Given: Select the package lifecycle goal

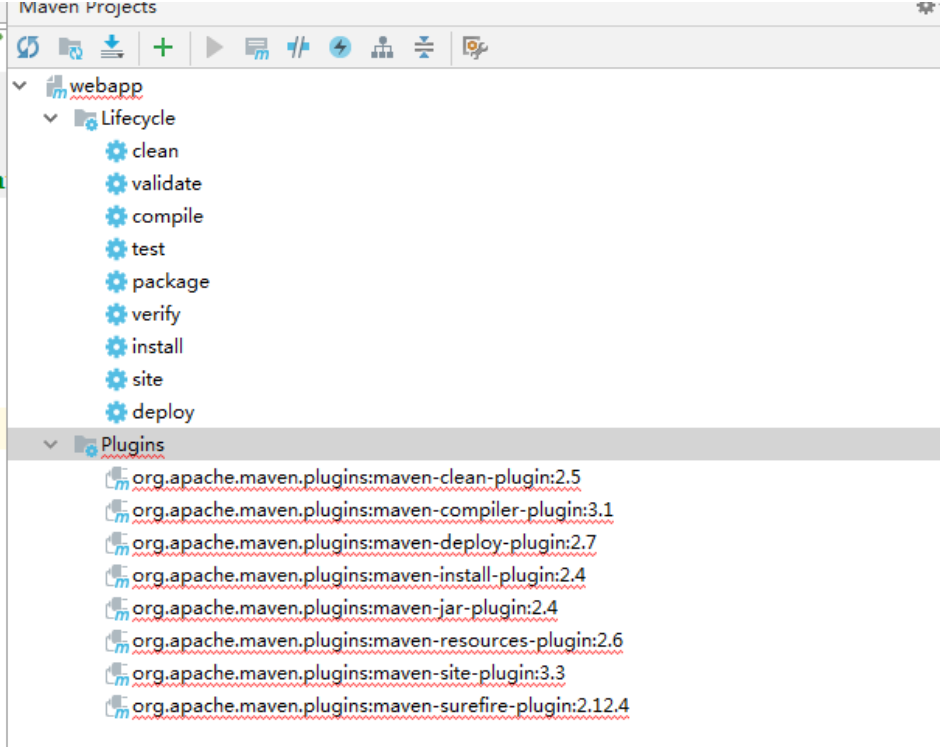Looking at the screenshot, I should (171, 282).
